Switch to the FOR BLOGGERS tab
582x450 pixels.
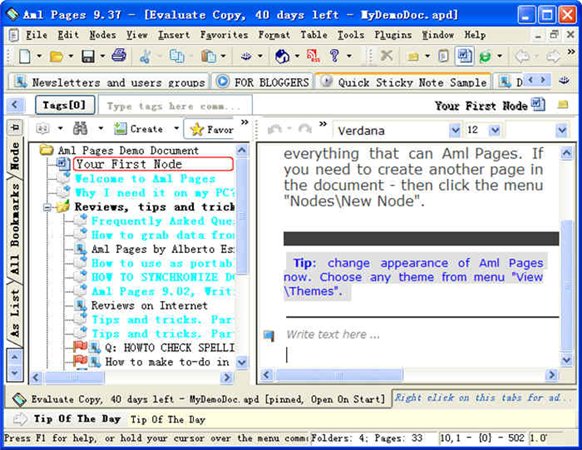point(263,82)
